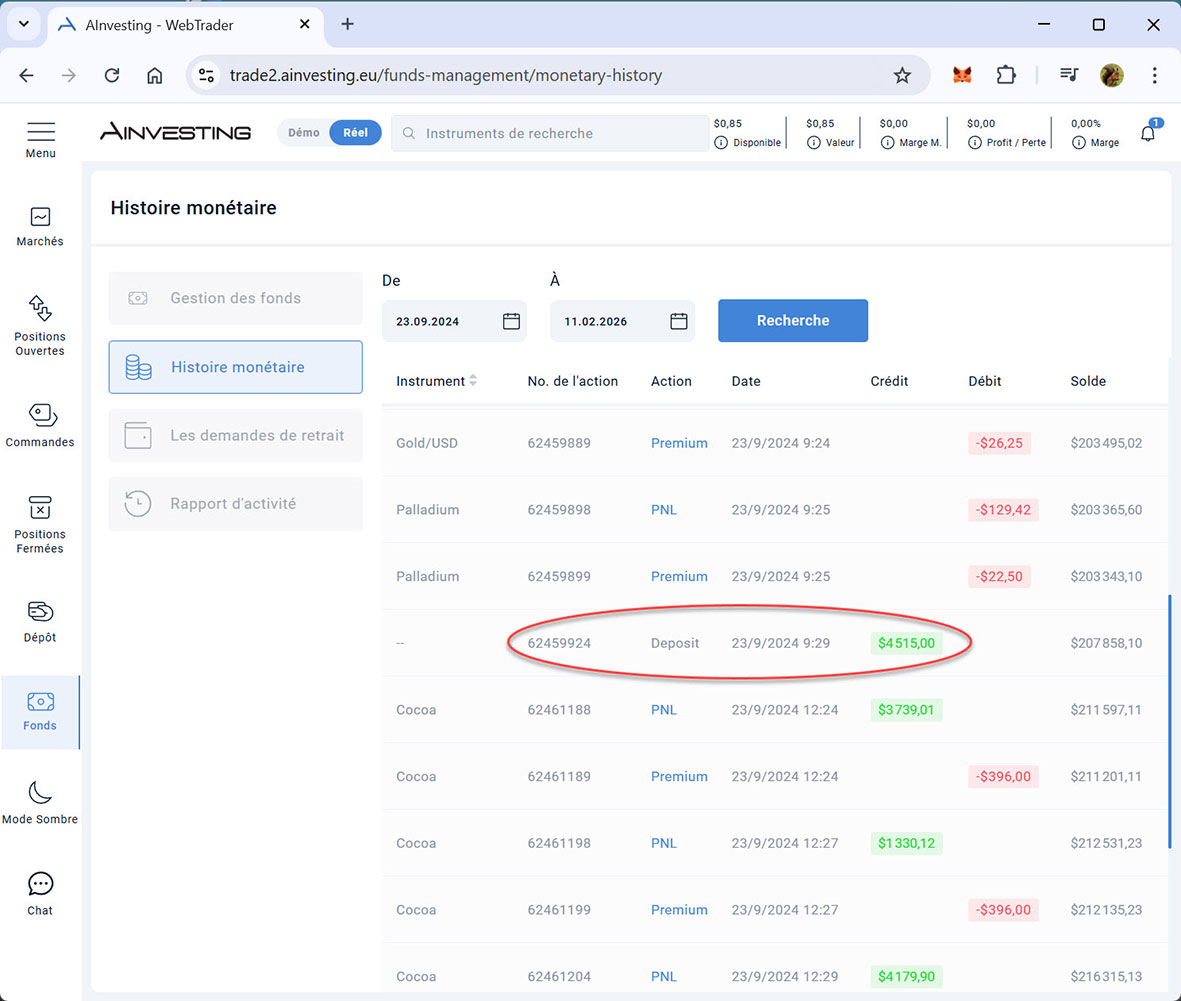
Task: Click the table's vertical scrollbar thumb
Action: tap(1169, 720)
